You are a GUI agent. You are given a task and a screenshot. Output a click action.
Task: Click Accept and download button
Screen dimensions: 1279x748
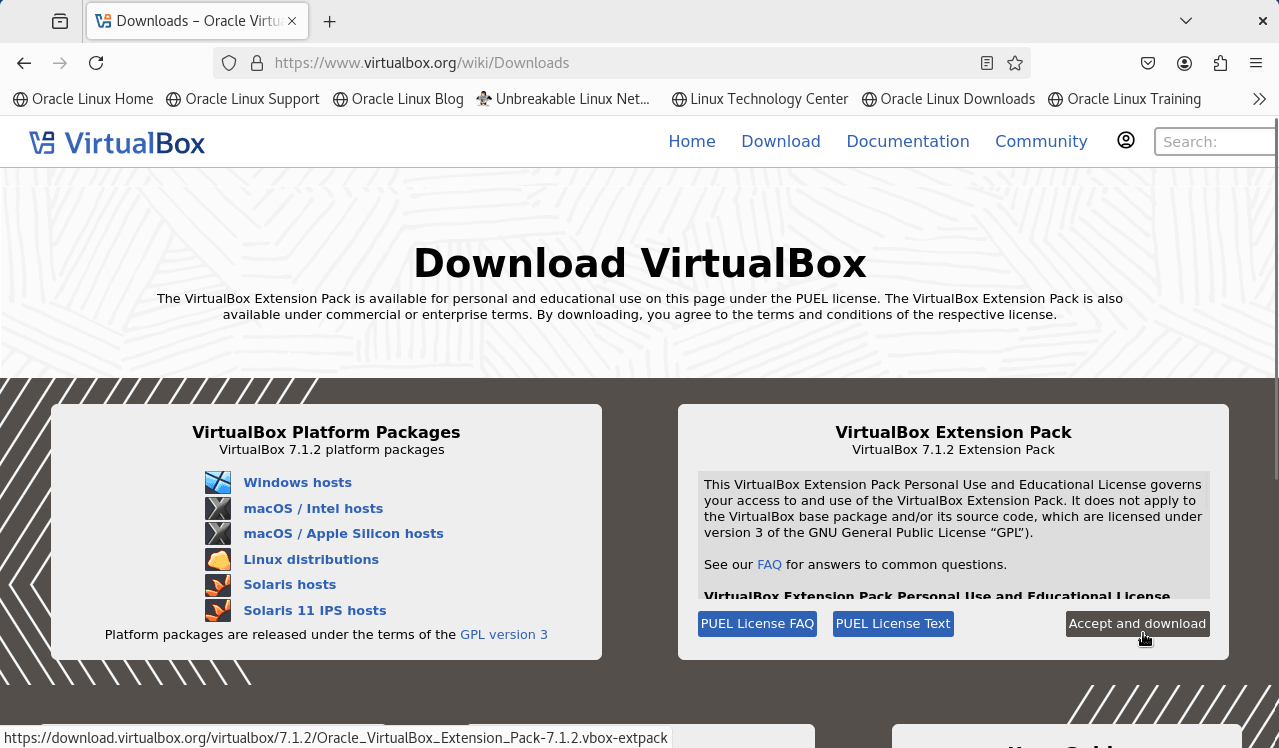(x=1138, y=624)
